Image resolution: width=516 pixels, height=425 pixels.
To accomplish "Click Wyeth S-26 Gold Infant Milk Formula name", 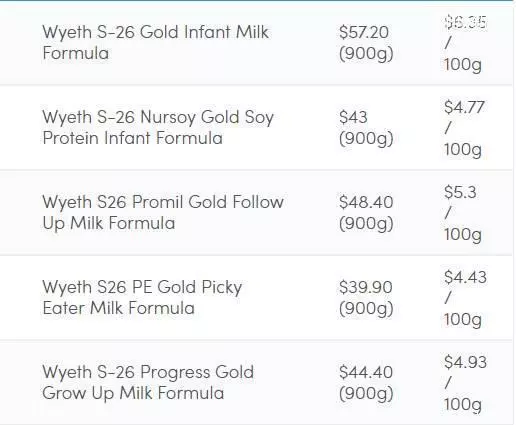I will click(155, 43).
